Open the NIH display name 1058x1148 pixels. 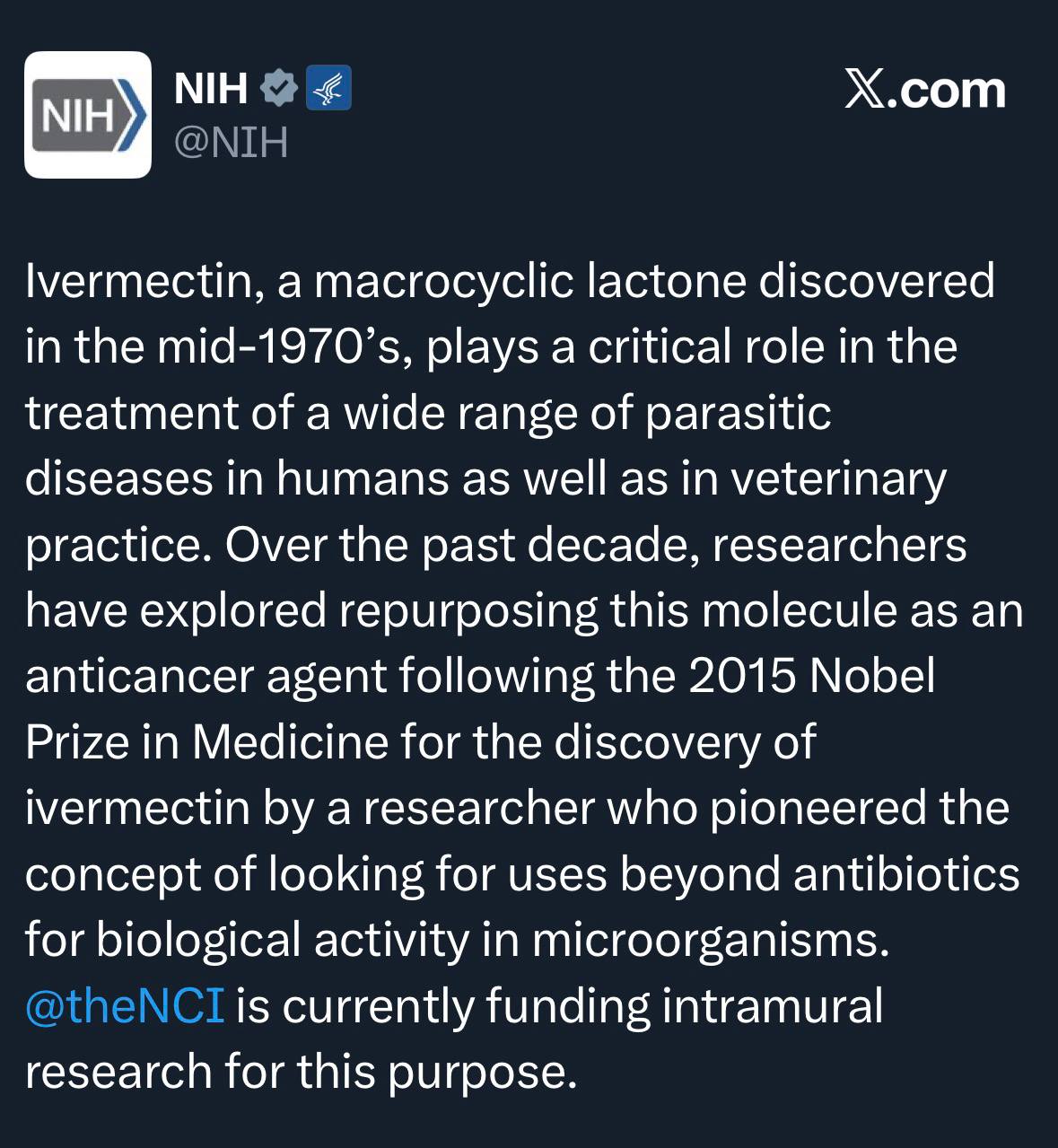(211, 88)
